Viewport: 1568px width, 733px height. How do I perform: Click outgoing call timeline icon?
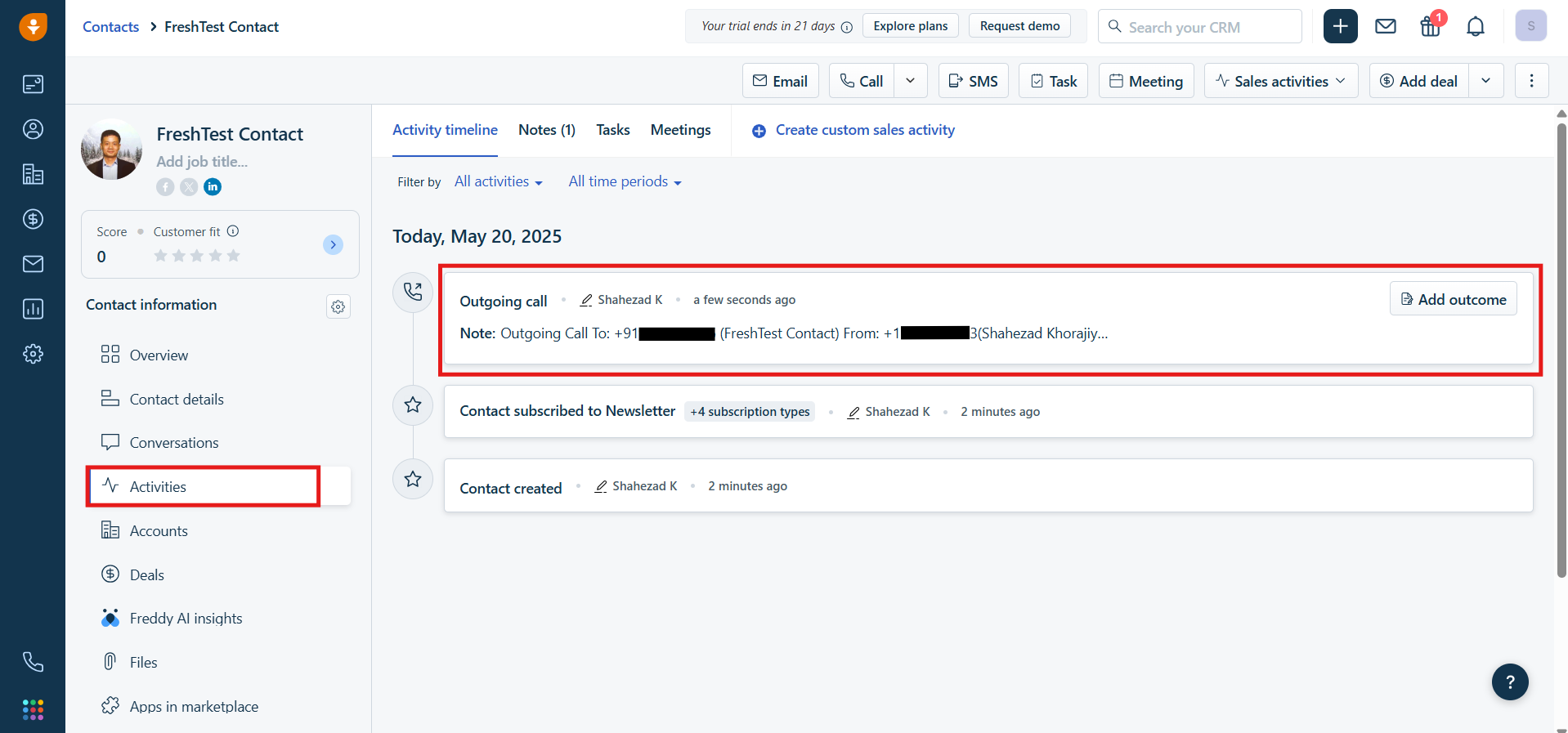413,292
